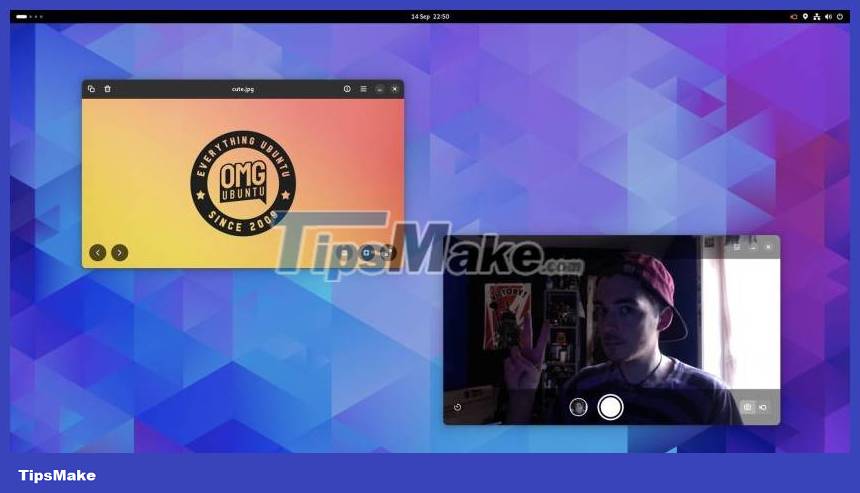
Task: Set the countdown timer in Camera app
Action: tap(457, 407)
